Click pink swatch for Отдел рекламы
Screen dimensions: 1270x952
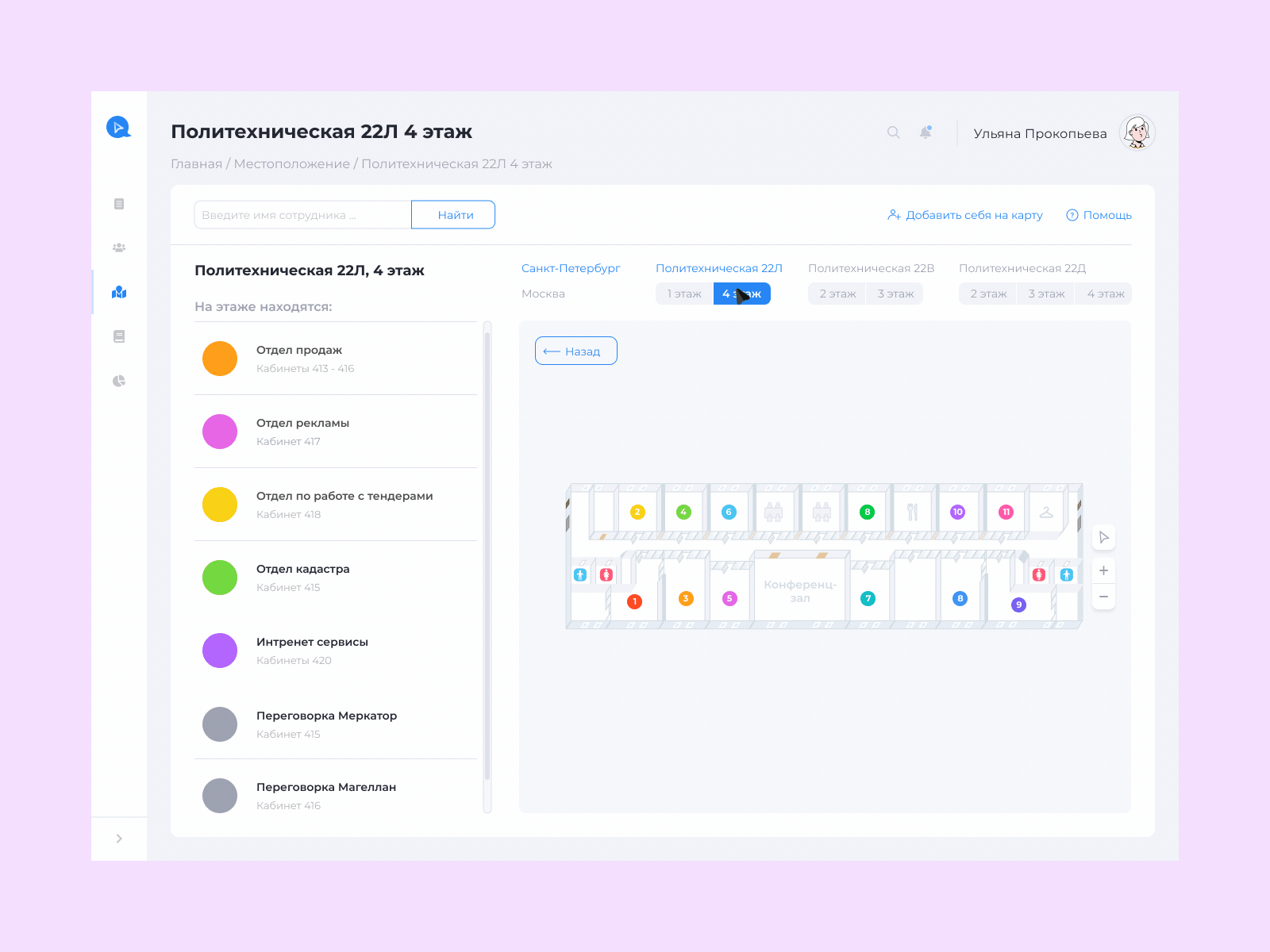coord(220,432)
